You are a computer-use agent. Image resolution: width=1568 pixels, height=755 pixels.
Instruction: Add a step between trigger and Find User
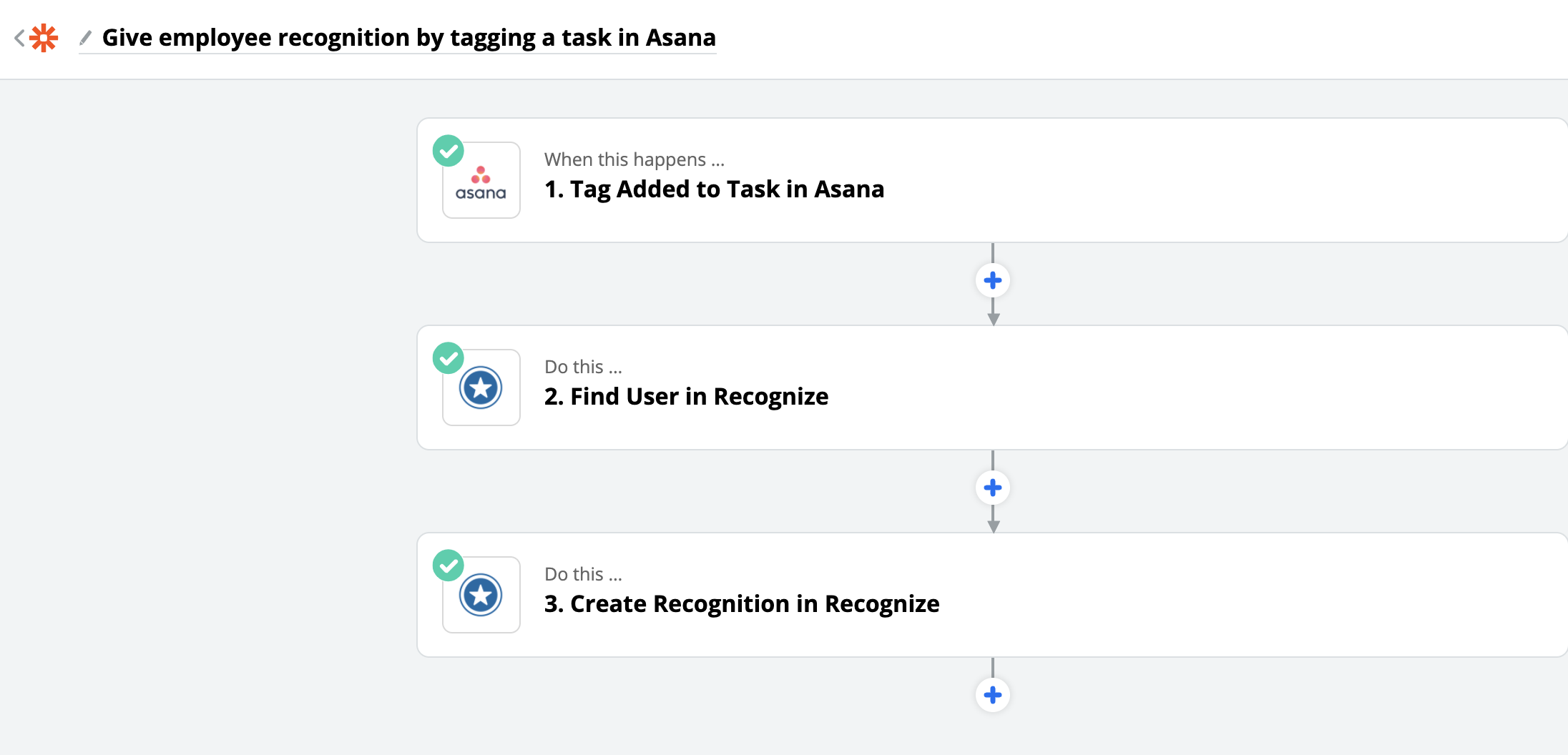click(993, 280)
